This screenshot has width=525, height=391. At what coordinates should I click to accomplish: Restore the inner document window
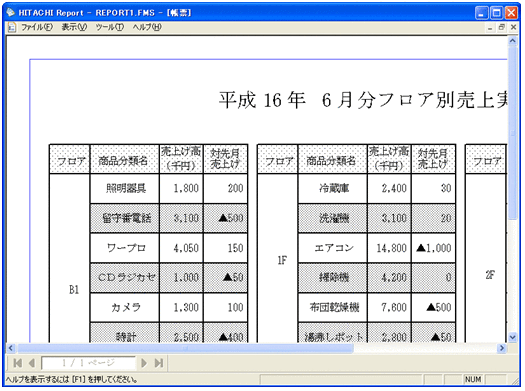tap(502, 27)
